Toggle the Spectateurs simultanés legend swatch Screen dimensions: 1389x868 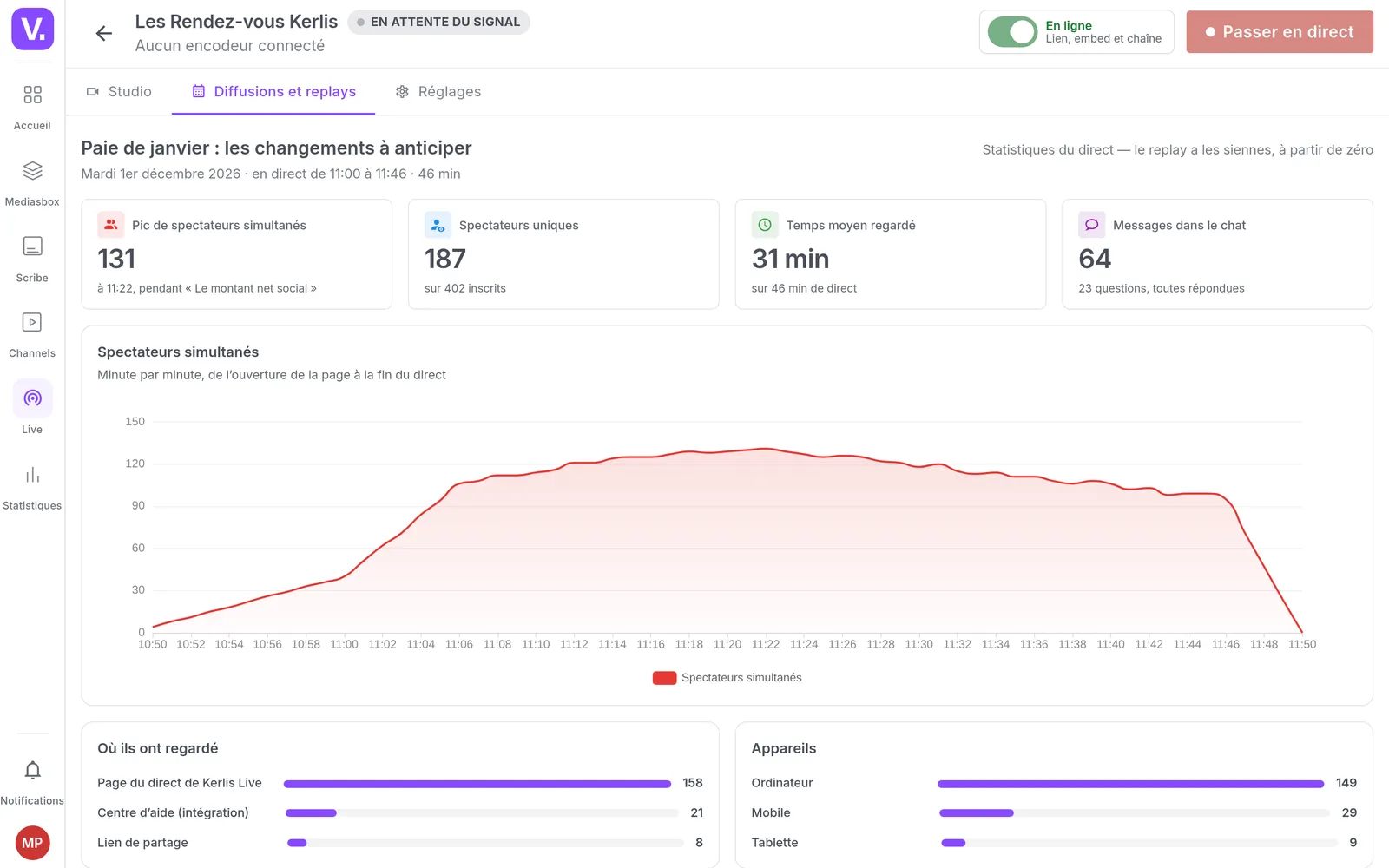pyautogui.click(x=664, y=678)
